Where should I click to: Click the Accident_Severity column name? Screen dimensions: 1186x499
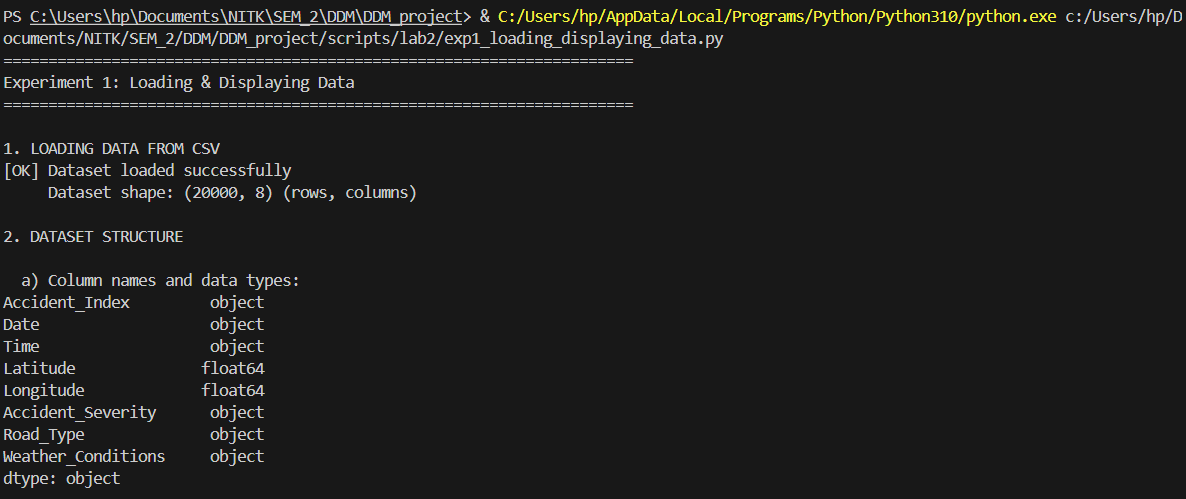pyautogui.click(x=80, y=413)
